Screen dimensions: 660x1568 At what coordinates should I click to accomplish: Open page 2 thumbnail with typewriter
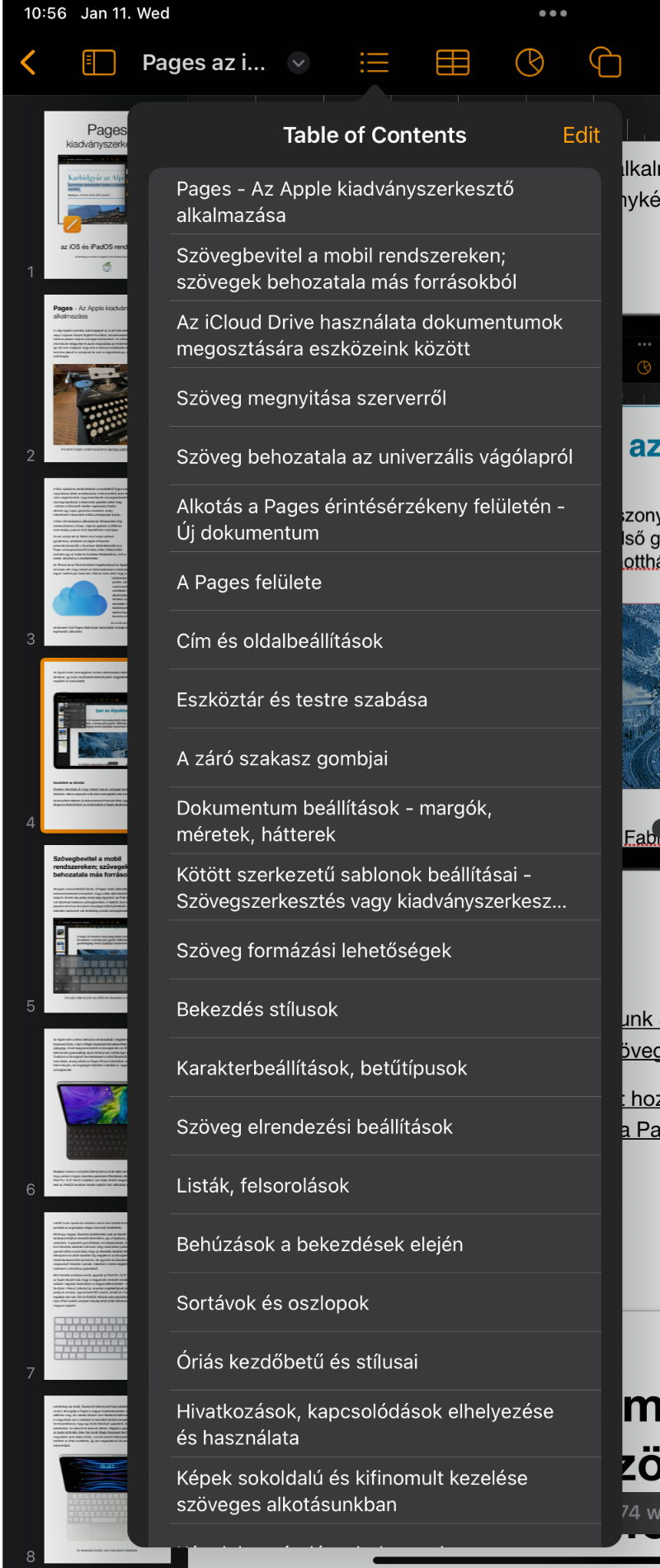(86, 379)
